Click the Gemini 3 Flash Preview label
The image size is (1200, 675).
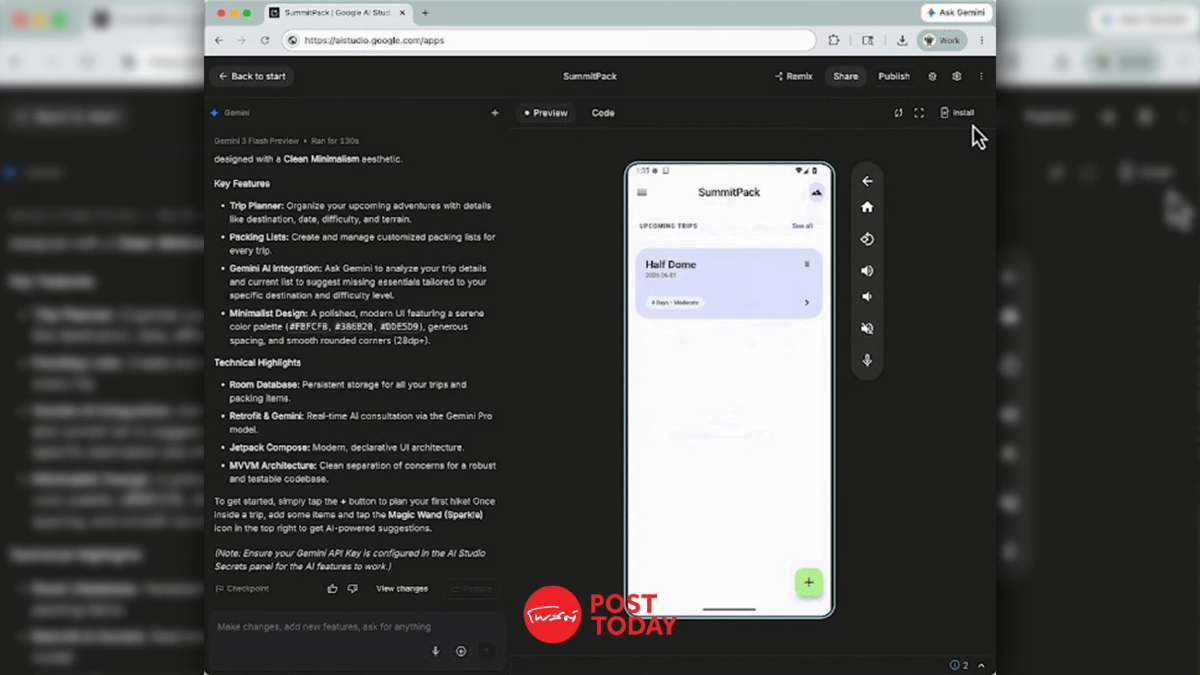[256, 141]
